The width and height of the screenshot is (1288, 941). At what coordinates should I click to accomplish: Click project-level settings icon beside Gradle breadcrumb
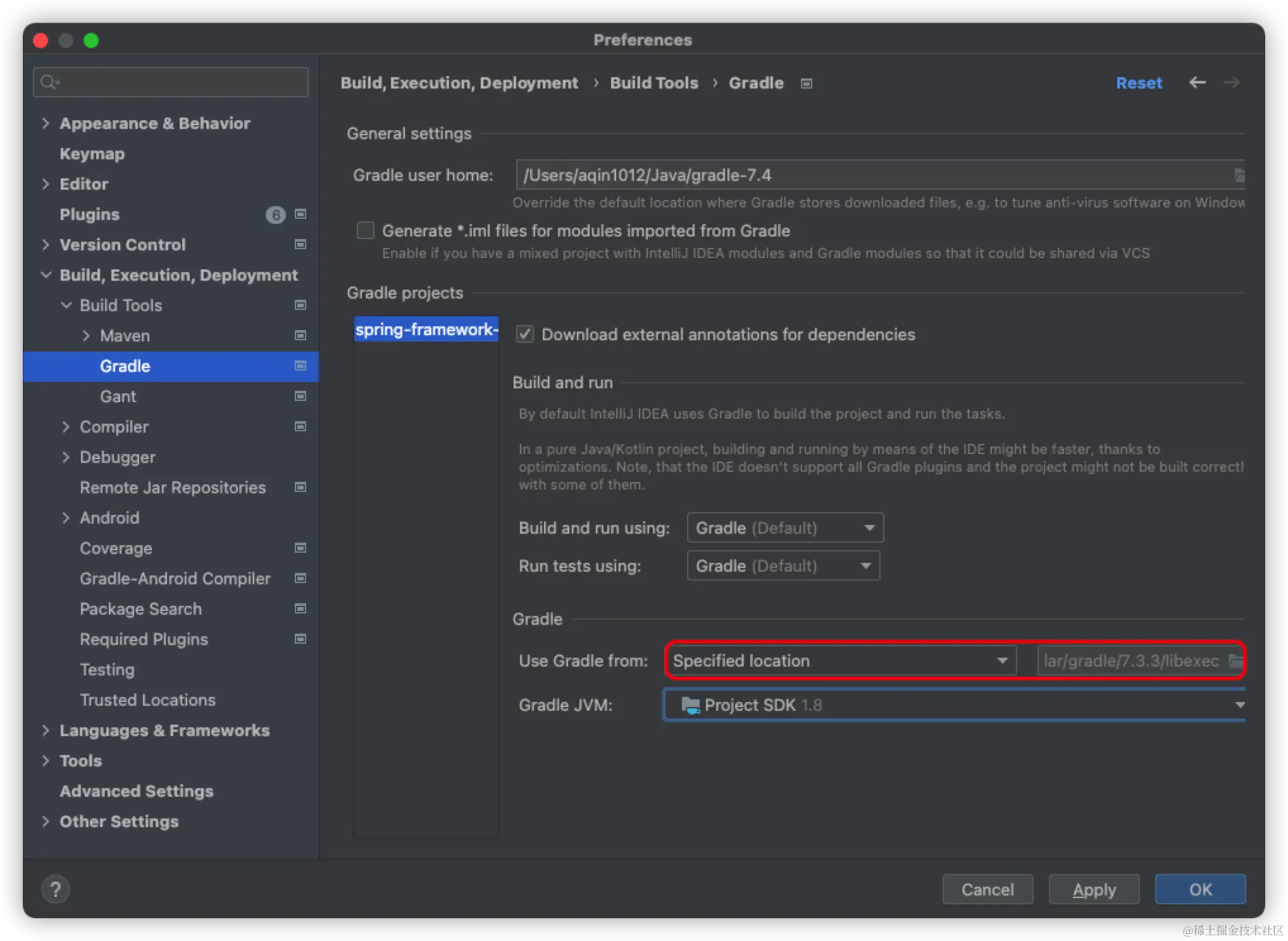click(806, 83)
